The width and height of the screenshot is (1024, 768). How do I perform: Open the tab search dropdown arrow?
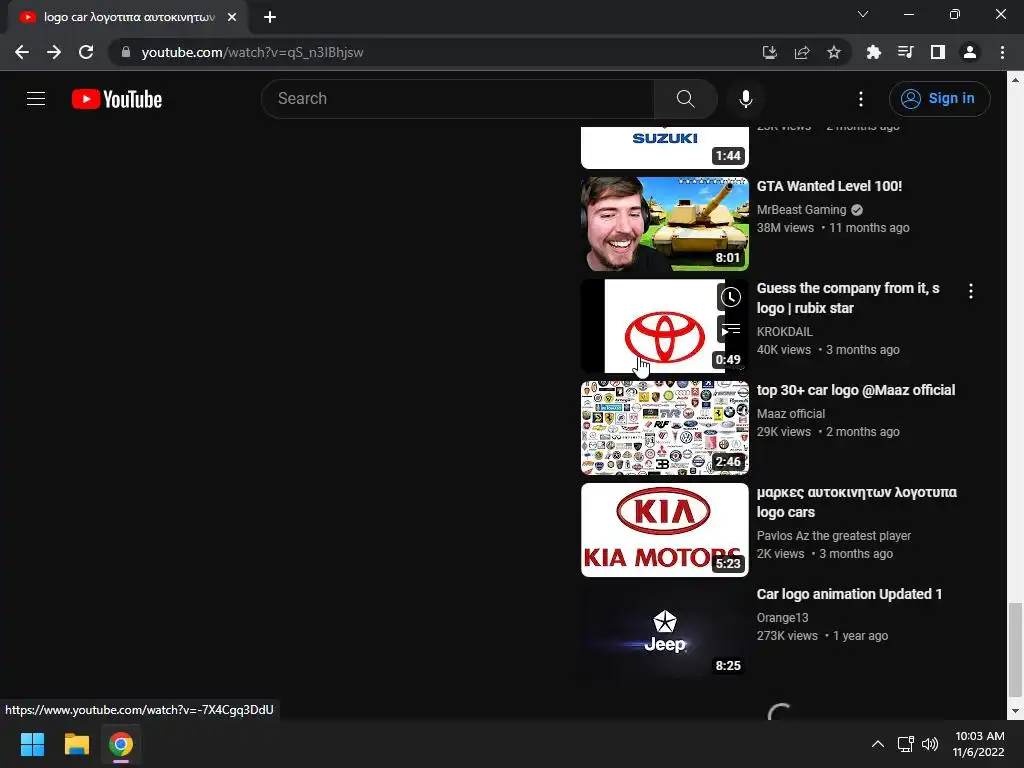click(863, 14)
